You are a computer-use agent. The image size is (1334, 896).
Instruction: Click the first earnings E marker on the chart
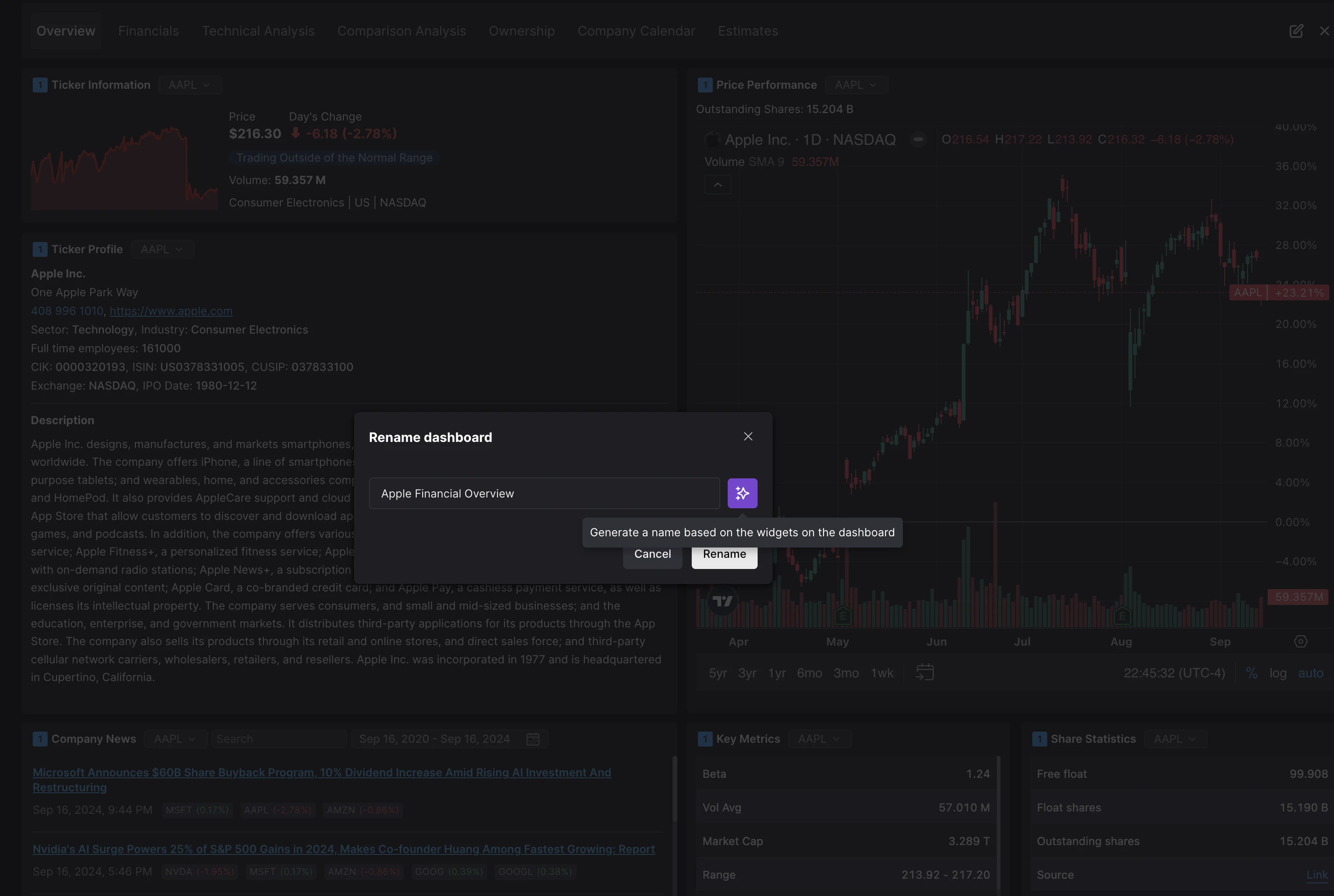point(842,616)
